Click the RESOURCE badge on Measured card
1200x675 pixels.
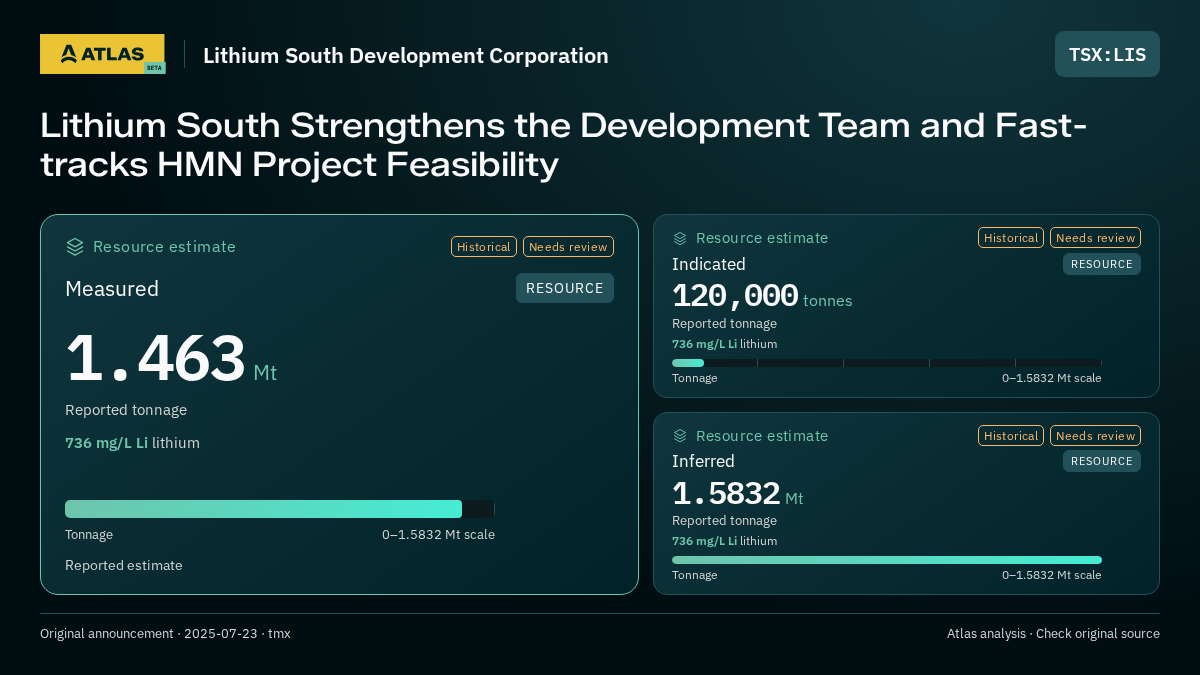tap(565, 288)
